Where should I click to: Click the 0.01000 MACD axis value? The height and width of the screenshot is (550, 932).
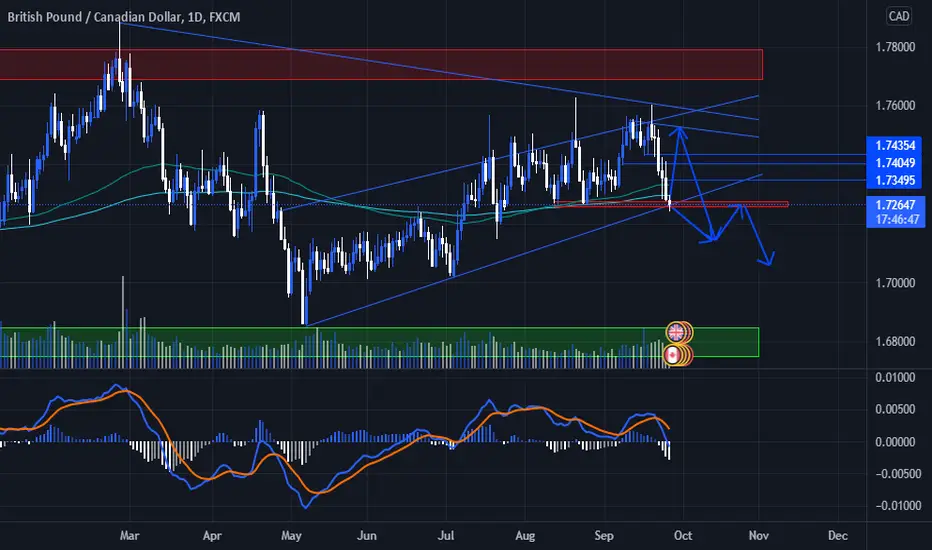coord(895,378)
